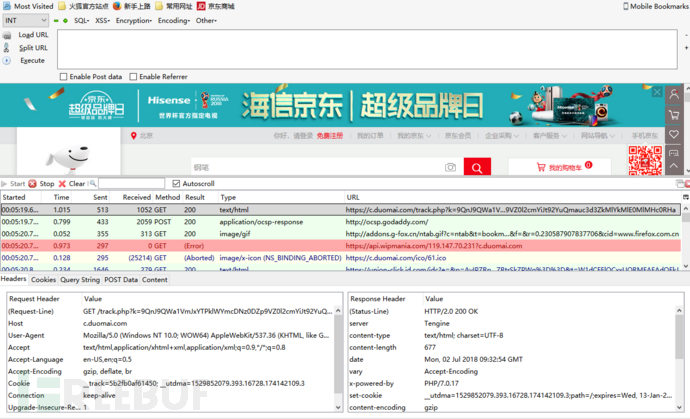Expand the 企业采购 dropdown
Viewport: 690px width, 419px height.
tap(502, 136)
